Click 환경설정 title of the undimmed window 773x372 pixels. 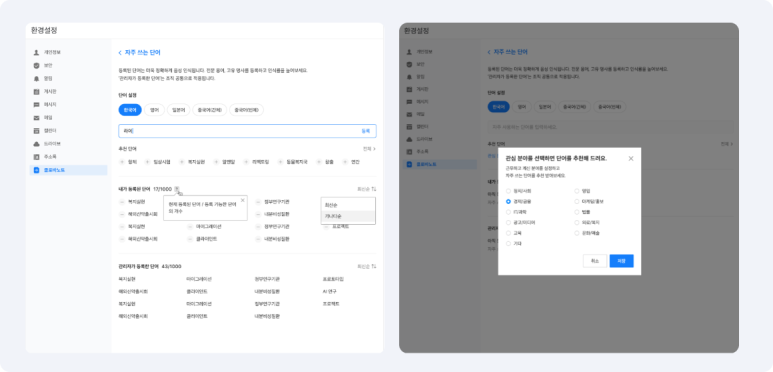44,31
